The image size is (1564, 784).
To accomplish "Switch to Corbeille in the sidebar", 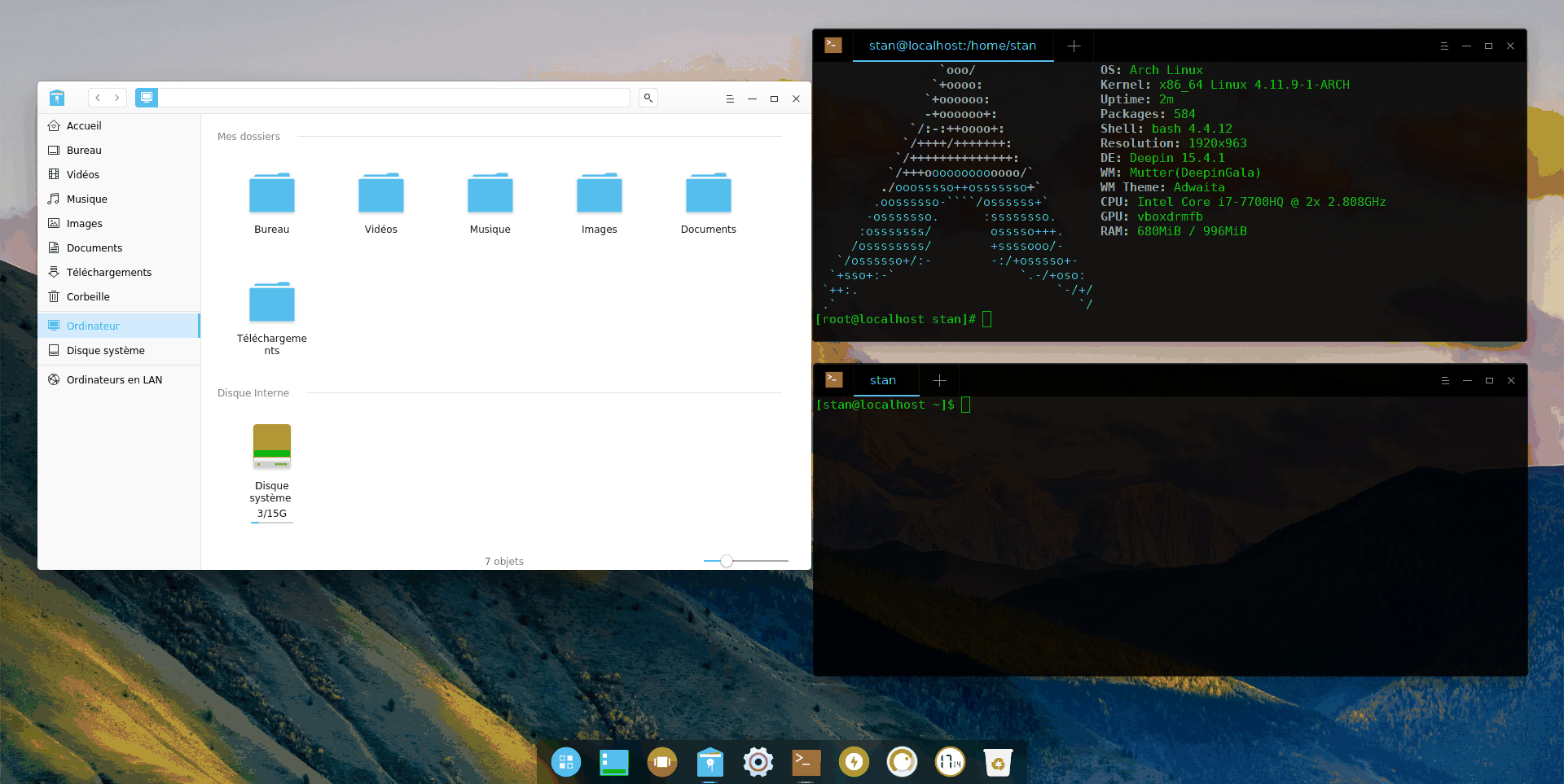I will (x=88, y=296).
